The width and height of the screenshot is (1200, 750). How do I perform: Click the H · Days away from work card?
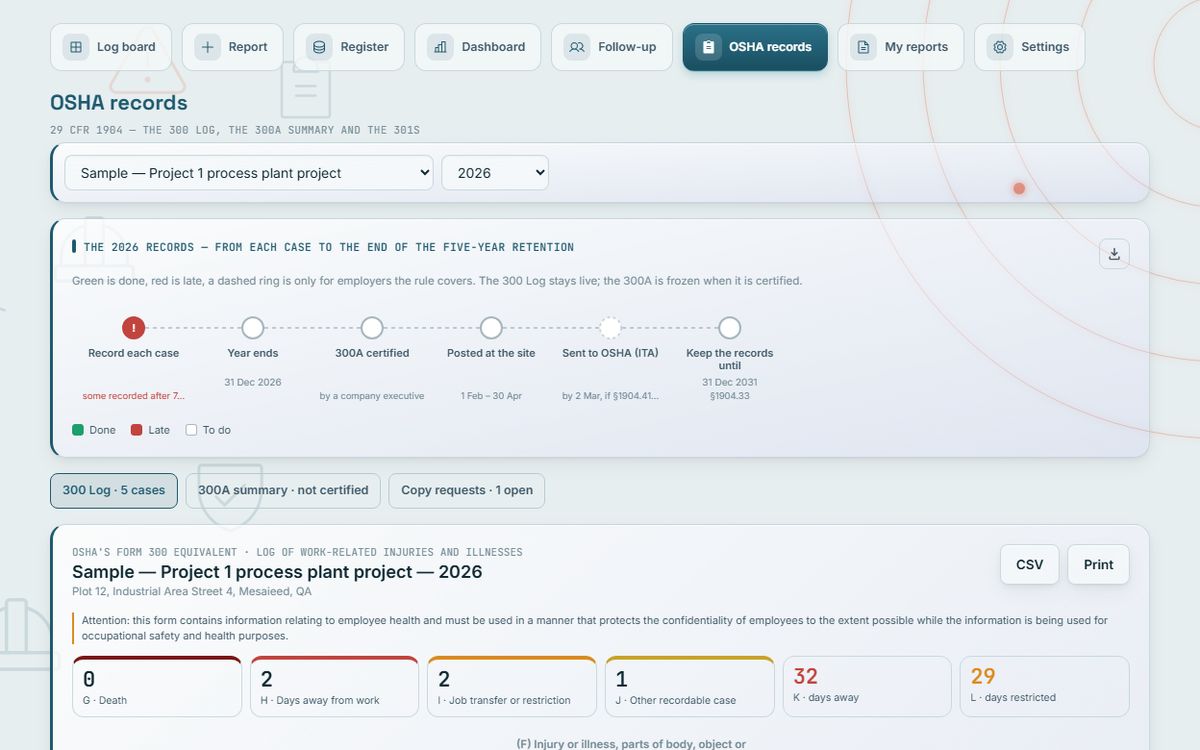tap(334, 686)
